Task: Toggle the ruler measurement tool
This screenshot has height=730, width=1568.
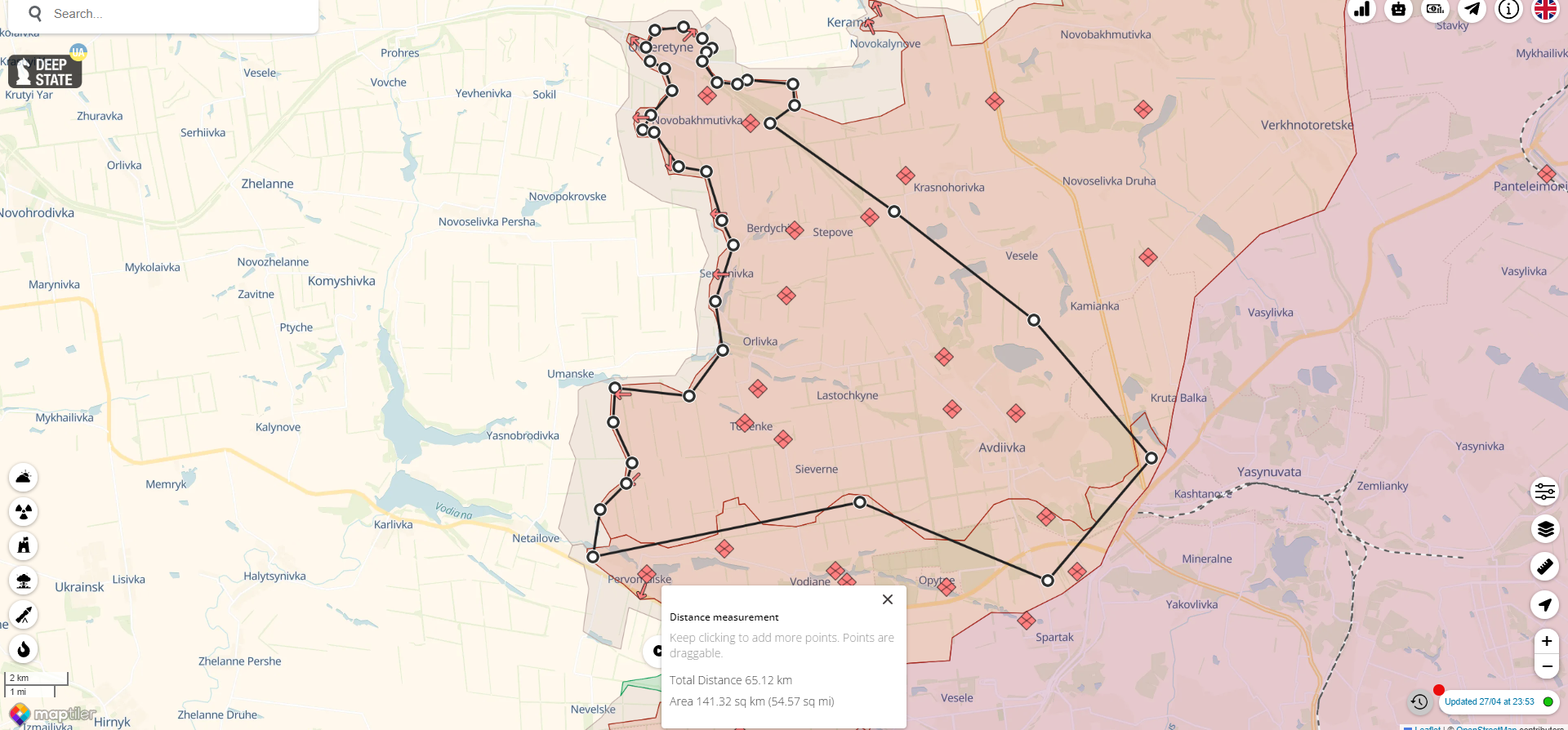Action: (x=1545, y=566)
